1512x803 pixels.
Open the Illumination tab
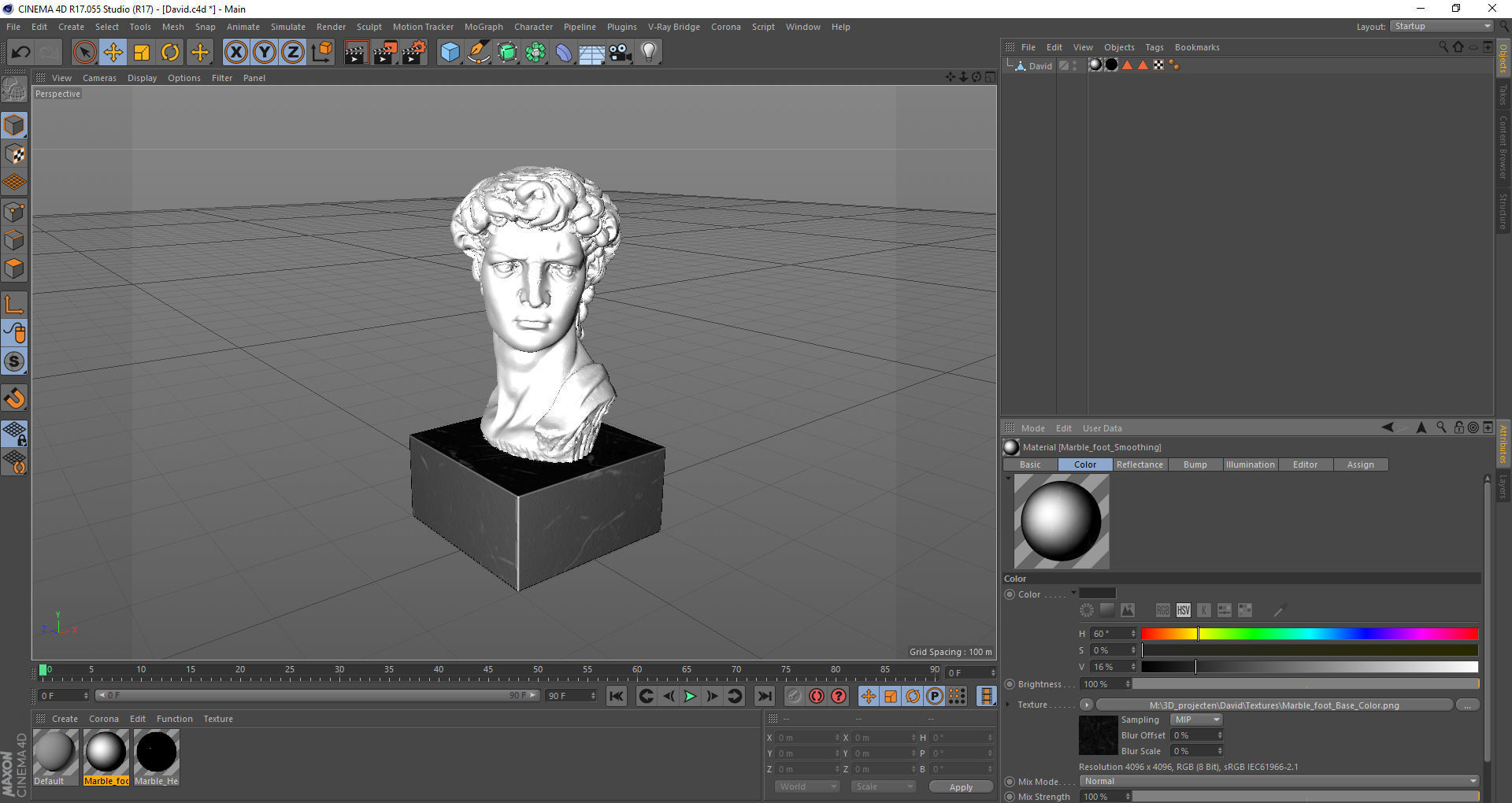[x=1250, y=464]
